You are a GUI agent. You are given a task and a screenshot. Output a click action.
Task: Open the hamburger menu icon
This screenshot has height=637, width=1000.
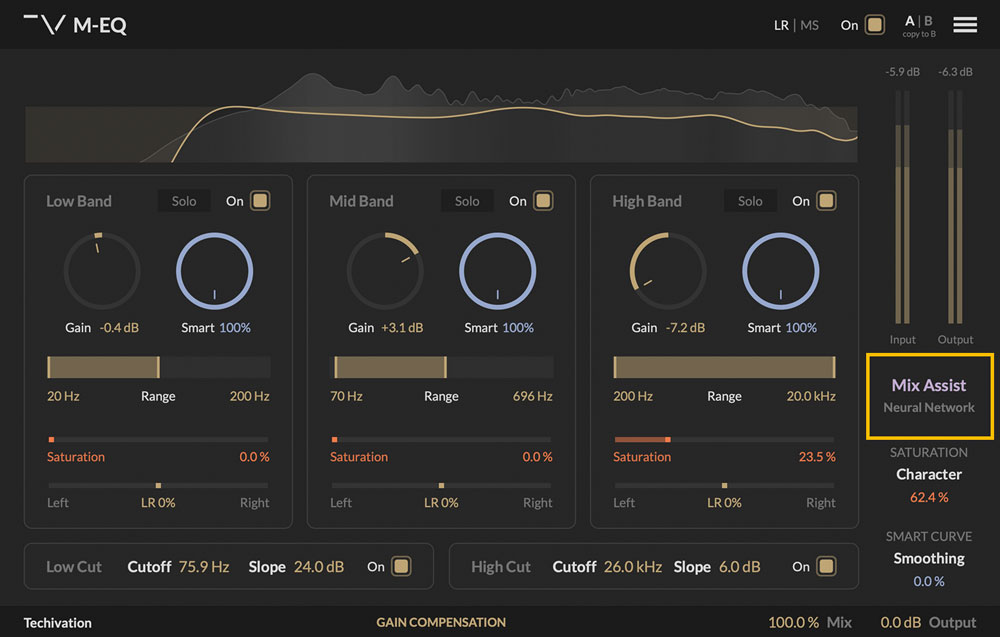point(964,24)
